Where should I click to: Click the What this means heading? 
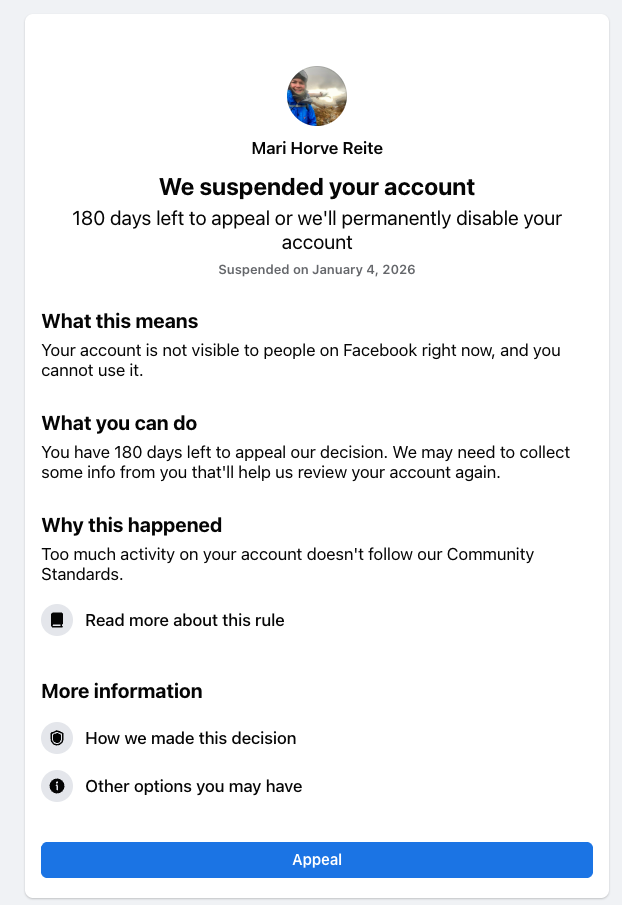(x=120, y=321)
